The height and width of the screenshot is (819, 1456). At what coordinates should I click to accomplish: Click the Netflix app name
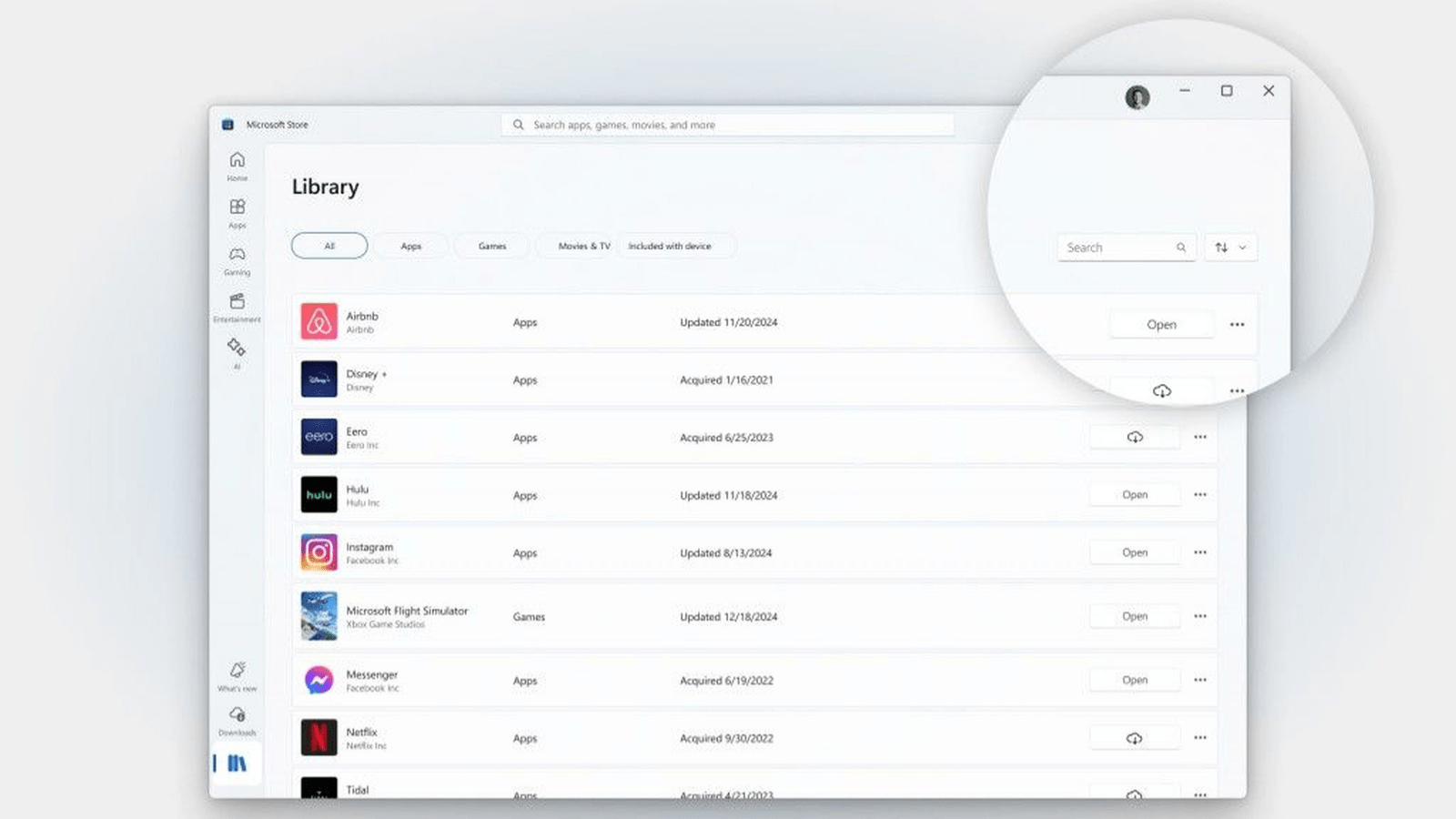361,732
